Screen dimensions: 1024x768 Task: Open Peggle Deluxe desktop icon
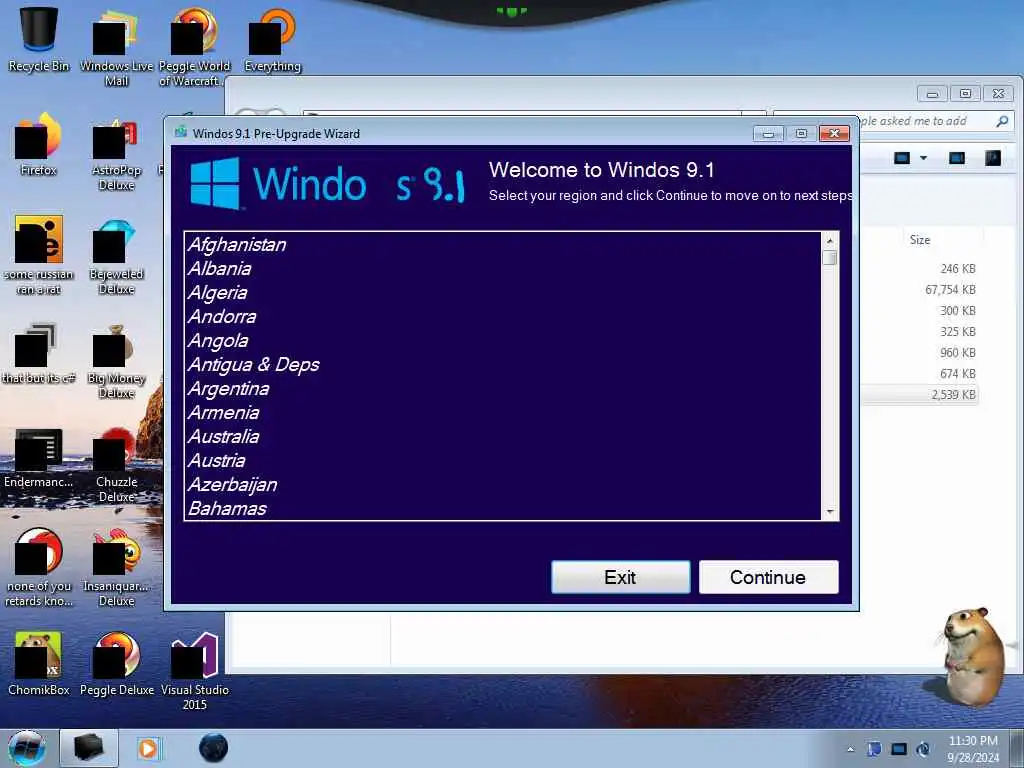tap(116, 663)
